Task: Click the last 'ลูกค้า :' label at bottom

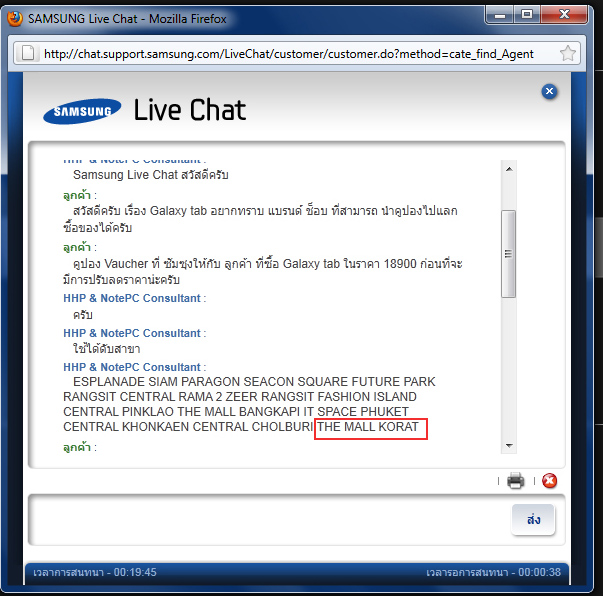Action: (80, 447)
